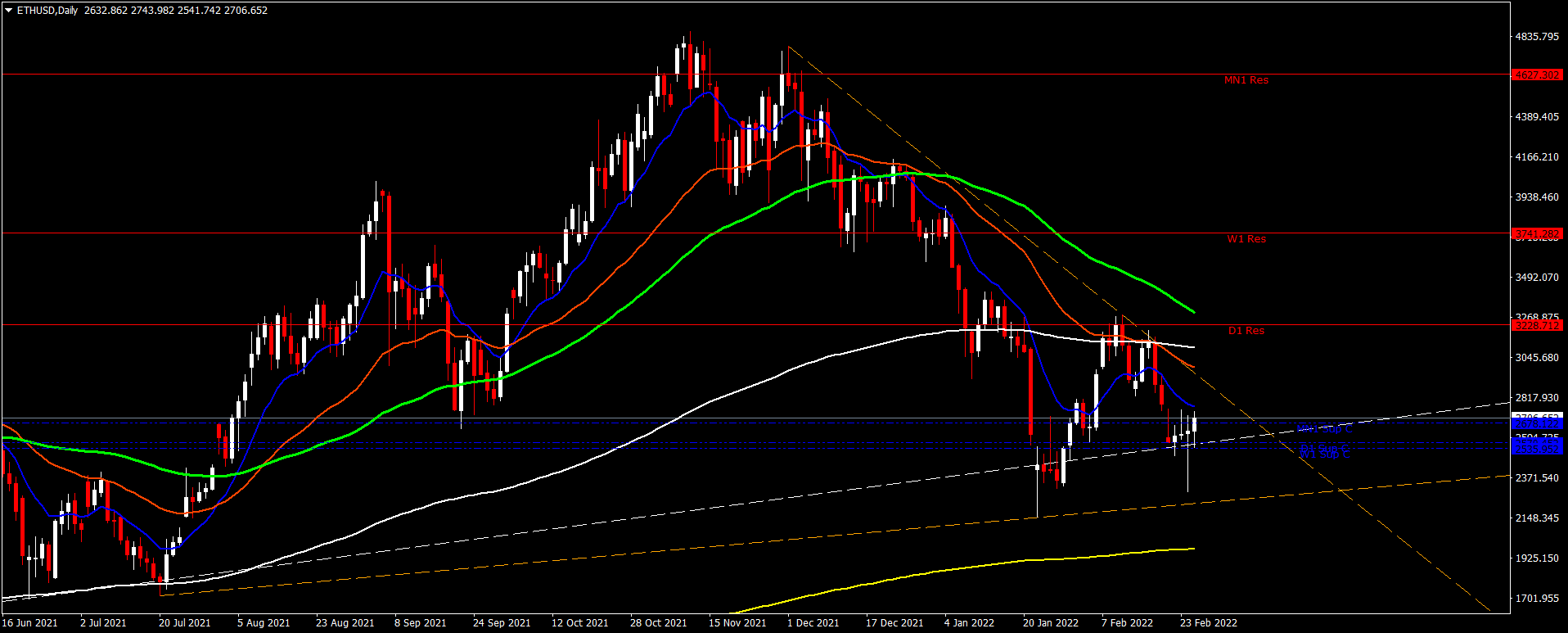
Task: Click the 23 Aug 2021 date label
Action: click(345, 623)
